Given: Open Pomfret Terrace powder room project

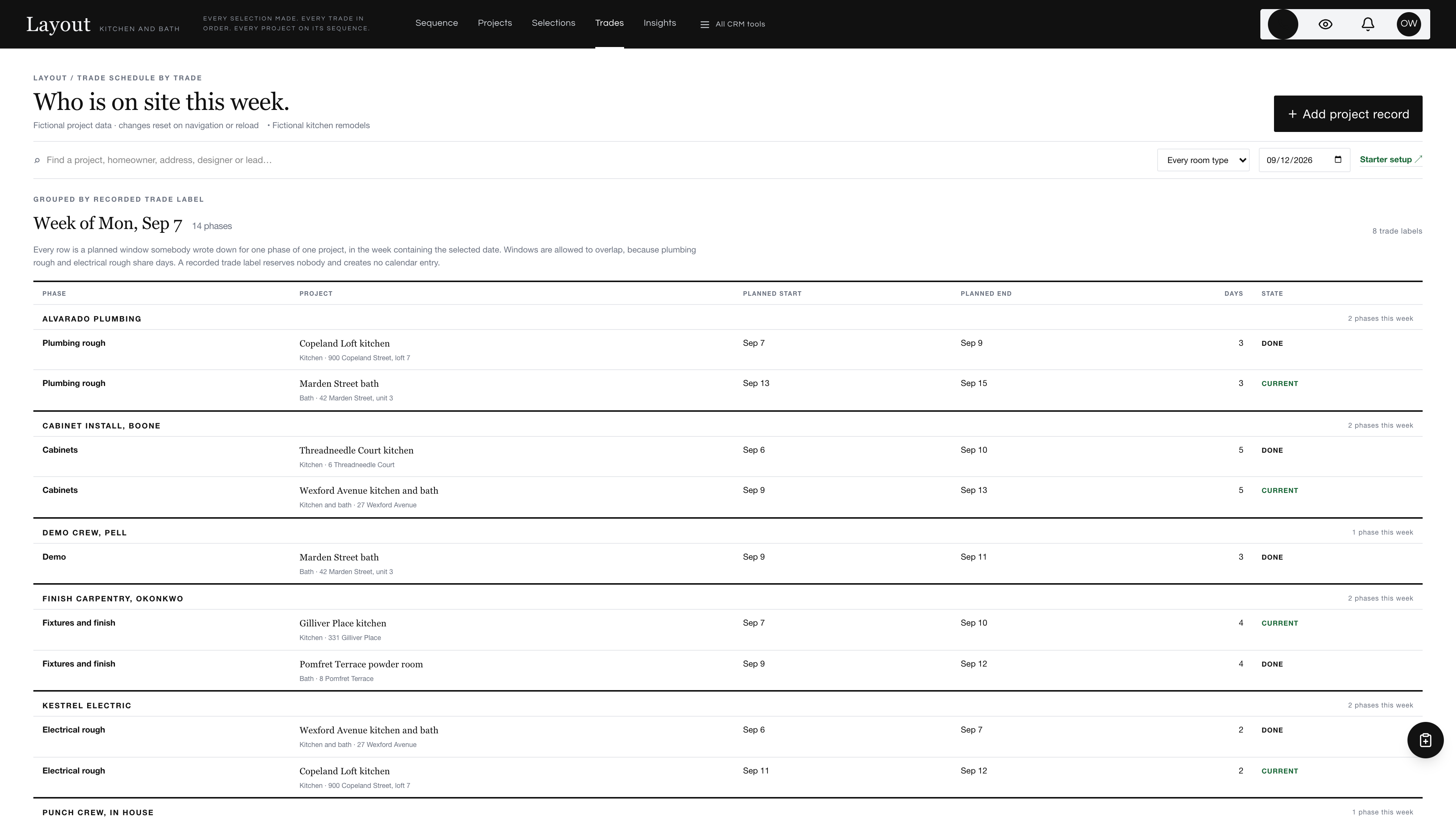Looking at the screenshot, I should 361,664.
